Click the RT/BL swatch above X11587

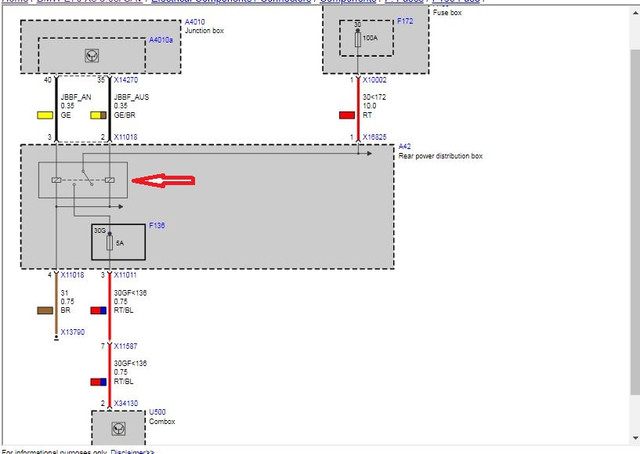(x=98, y=311)
